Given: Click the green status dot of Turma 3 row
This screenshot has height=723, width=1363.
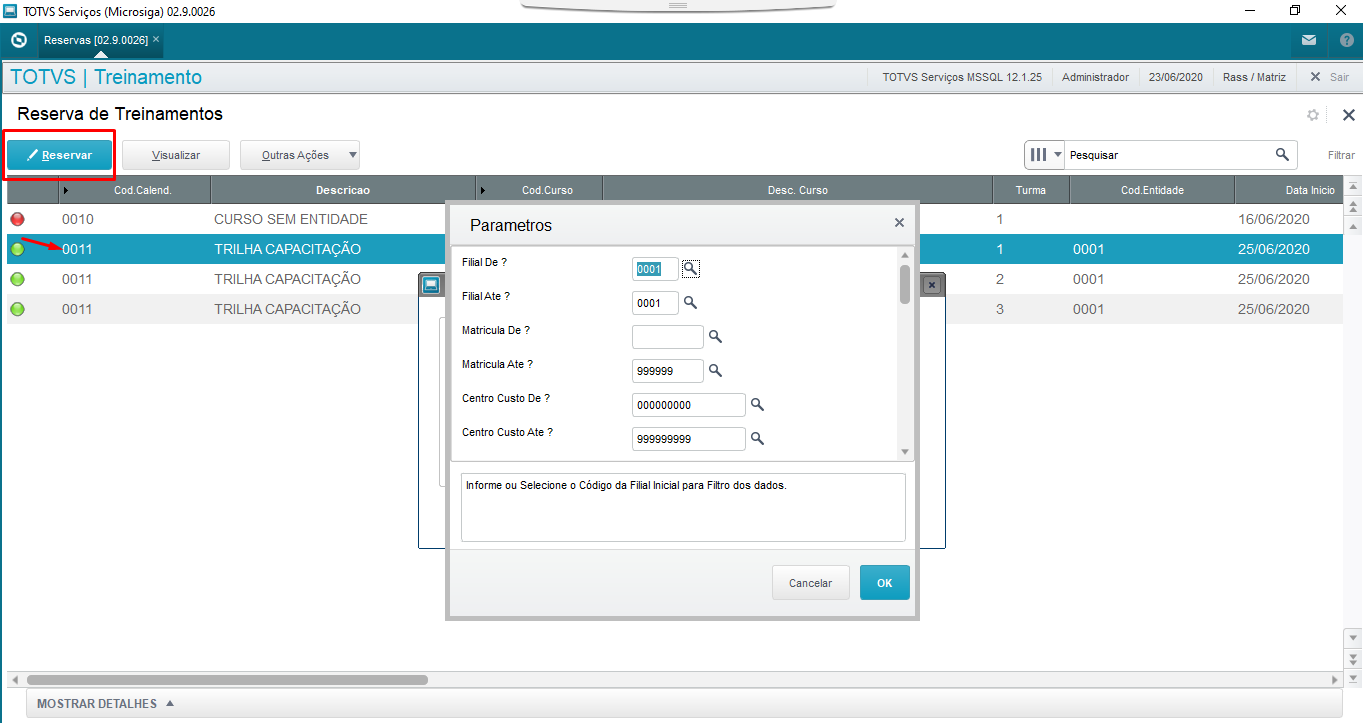Looking at the screenshot, I should [17, 309].
